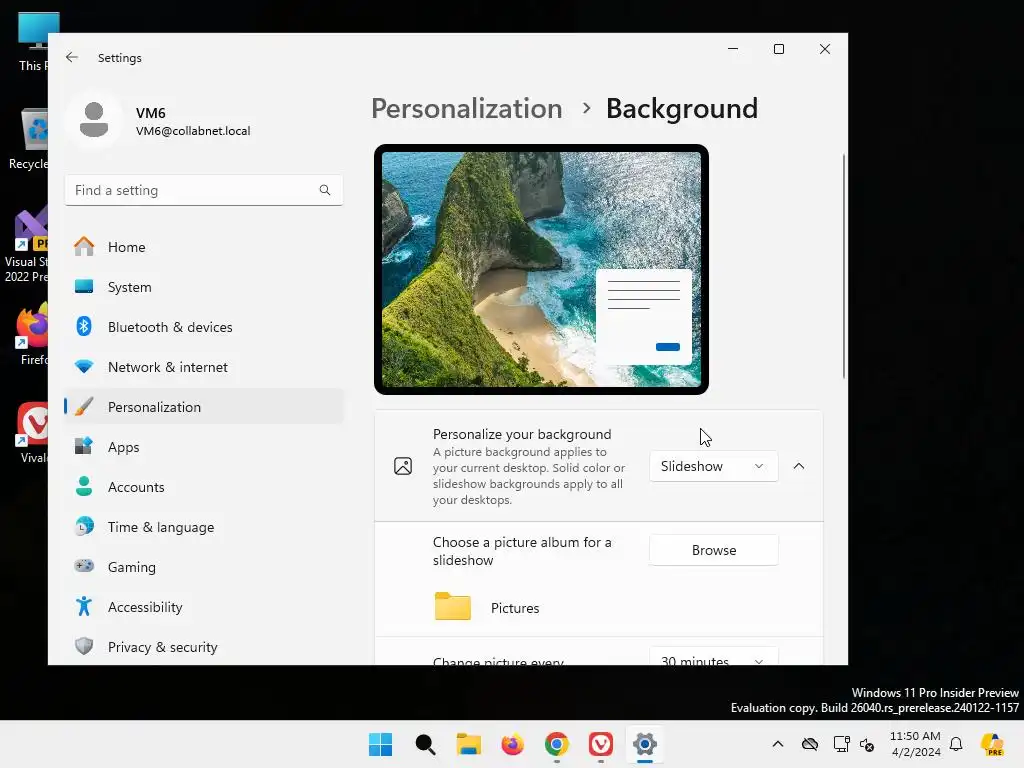Image resolution: width=1024 pixels, height=768 pixels.
Task: Open taskbar Search
Action: [425, 744]
